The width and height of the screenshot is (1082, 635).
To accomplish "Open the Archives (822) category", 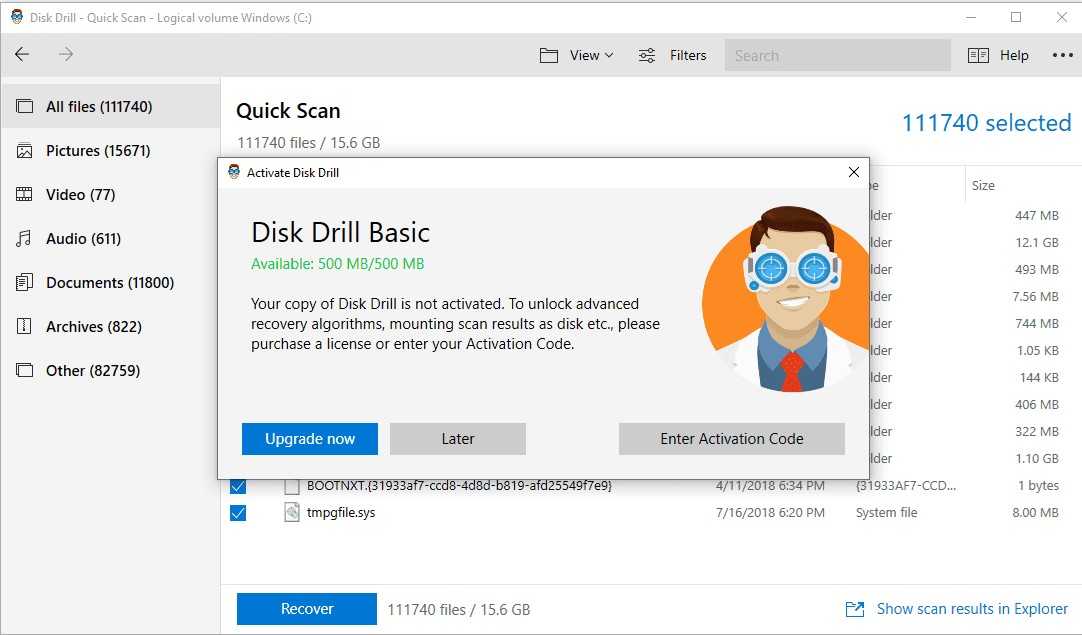I will click(x=93, y=327).
